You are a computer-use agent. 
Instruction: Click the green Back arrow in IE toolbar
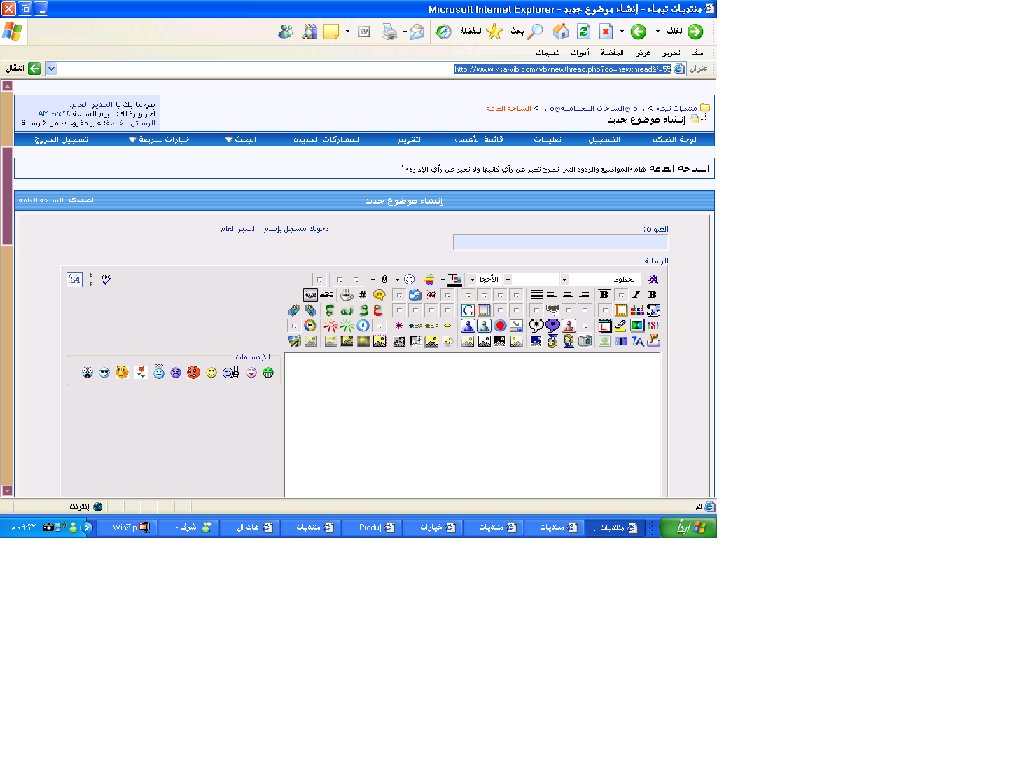click(696, 31)
